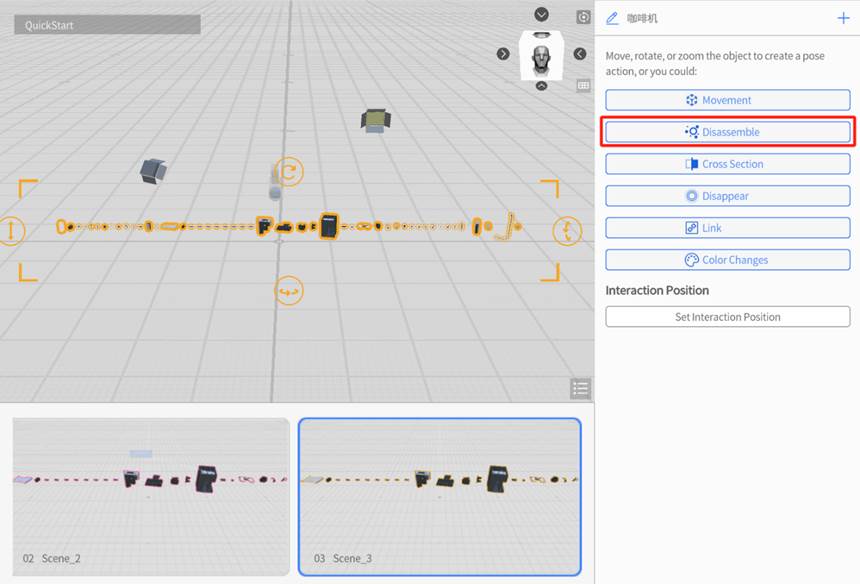Click the Set Interaction Position button
Screen dimensions: 860x584
[727, 316]
